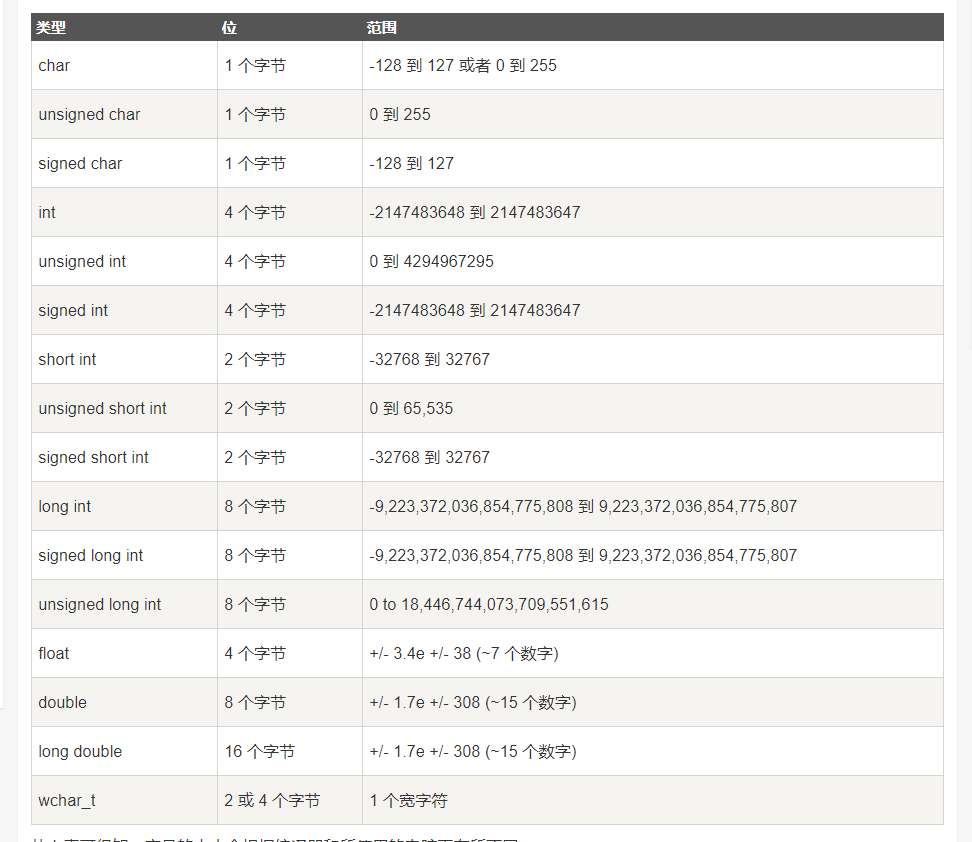Image resolution: width=972 pixels, height=842 pixels.
Task: Select the unsigned int type cell
Action: 82,261
